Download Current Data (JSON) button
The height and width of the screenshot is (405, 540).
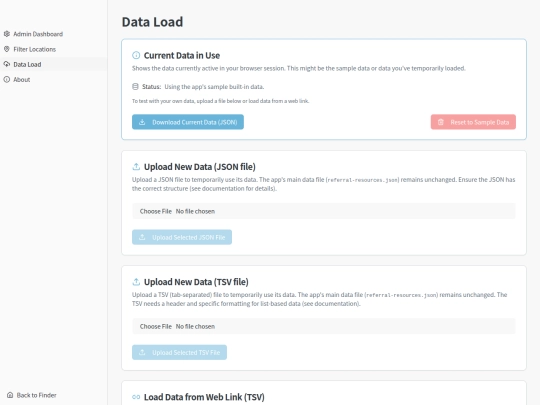click(x=188, y=122)
